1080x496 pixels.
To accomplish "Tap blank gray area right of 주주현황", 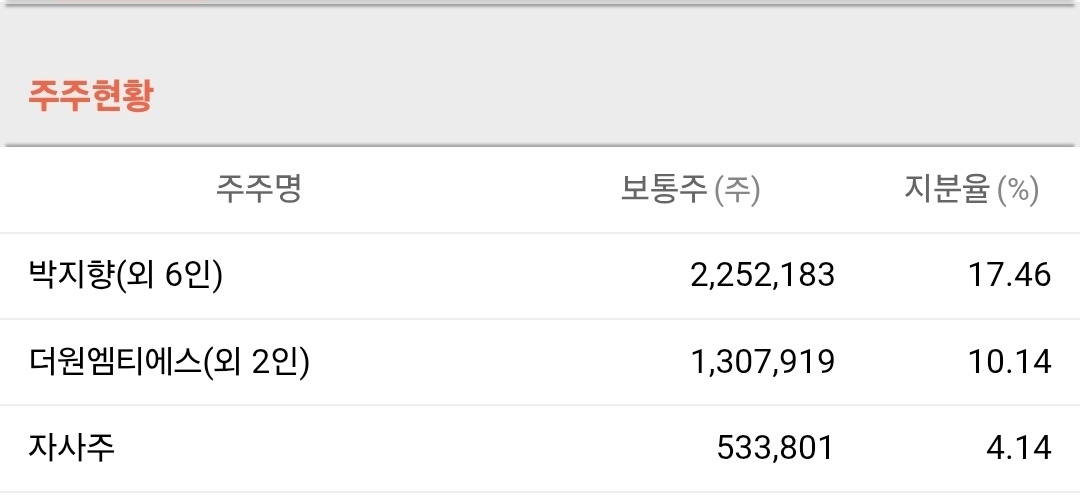I will pos(600,96).
